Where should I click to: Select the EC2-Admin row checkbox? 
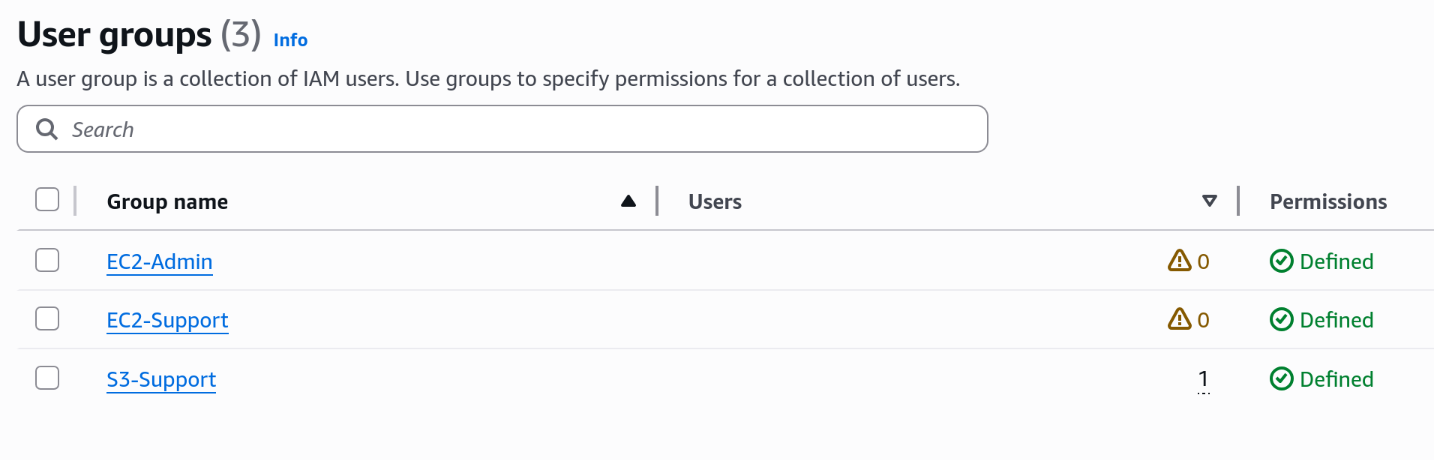click(x=47, y=260)
